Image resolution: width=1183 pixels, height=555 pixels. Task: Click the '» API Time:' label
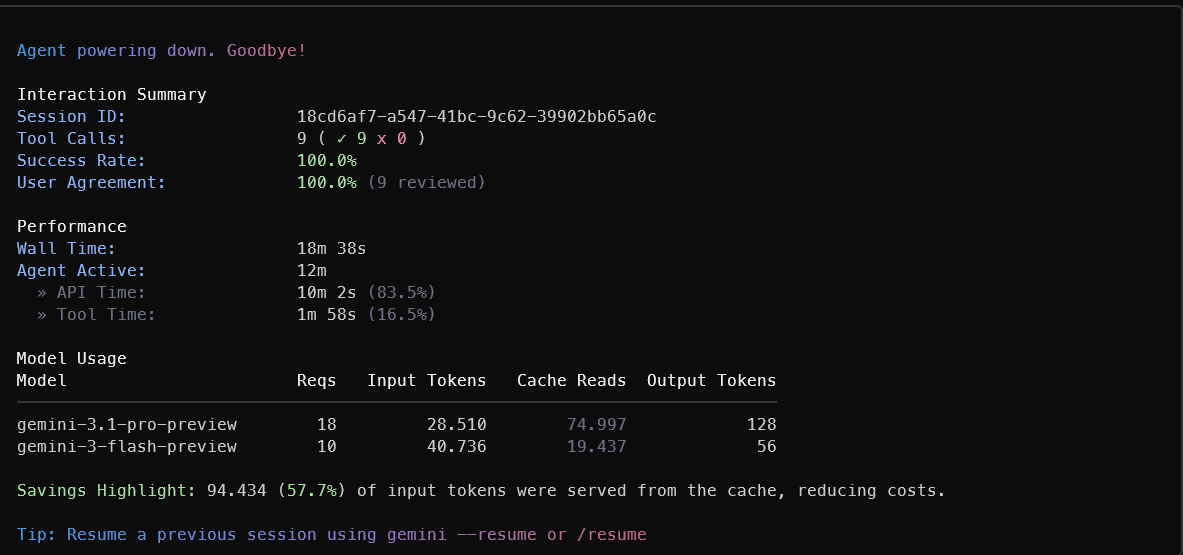[91, 293]
